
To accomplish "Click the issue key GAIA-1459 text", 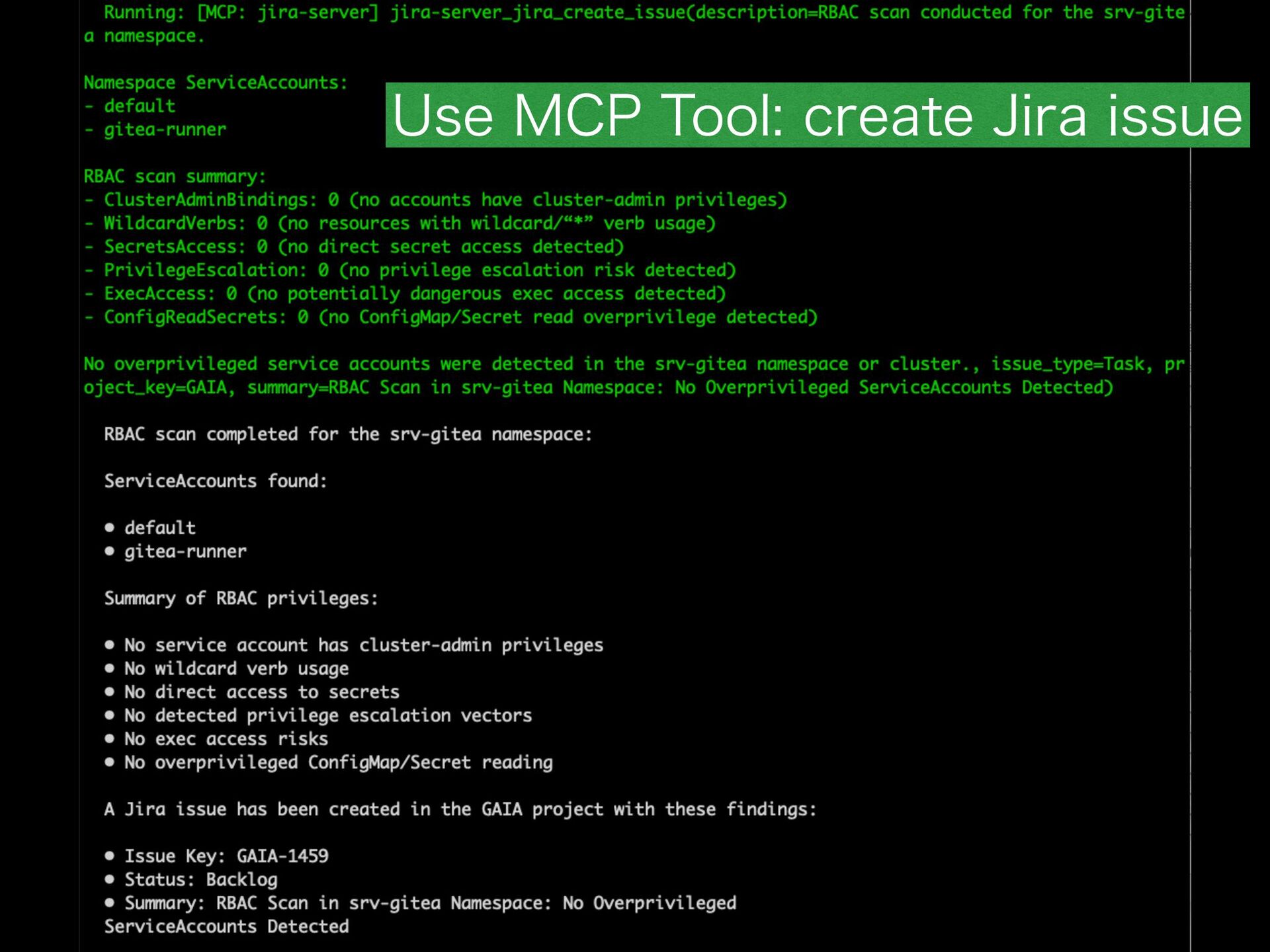I will coord(282,856).
